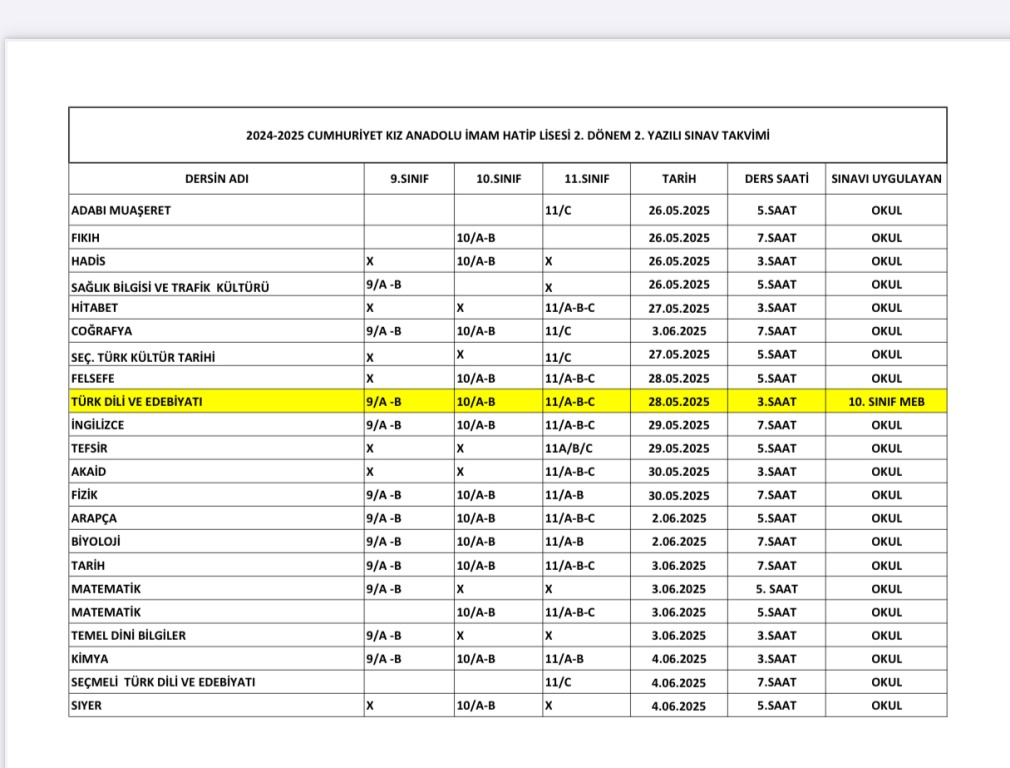This screenshot has height=768, width=1010.
Task: Click the SİYER course name cell
Action: click(x=86, y=705)
